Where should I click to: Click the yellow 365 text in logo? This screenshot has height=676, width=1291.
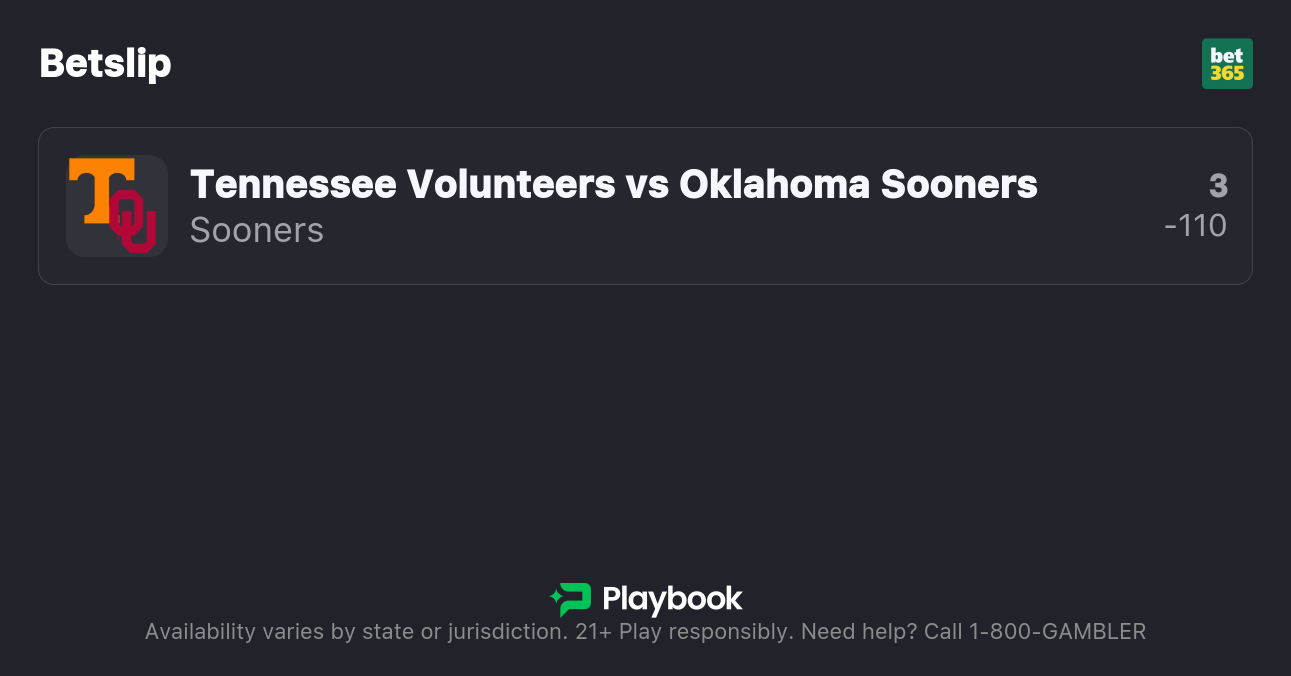pyautogui.click(x=1227, y=73)
